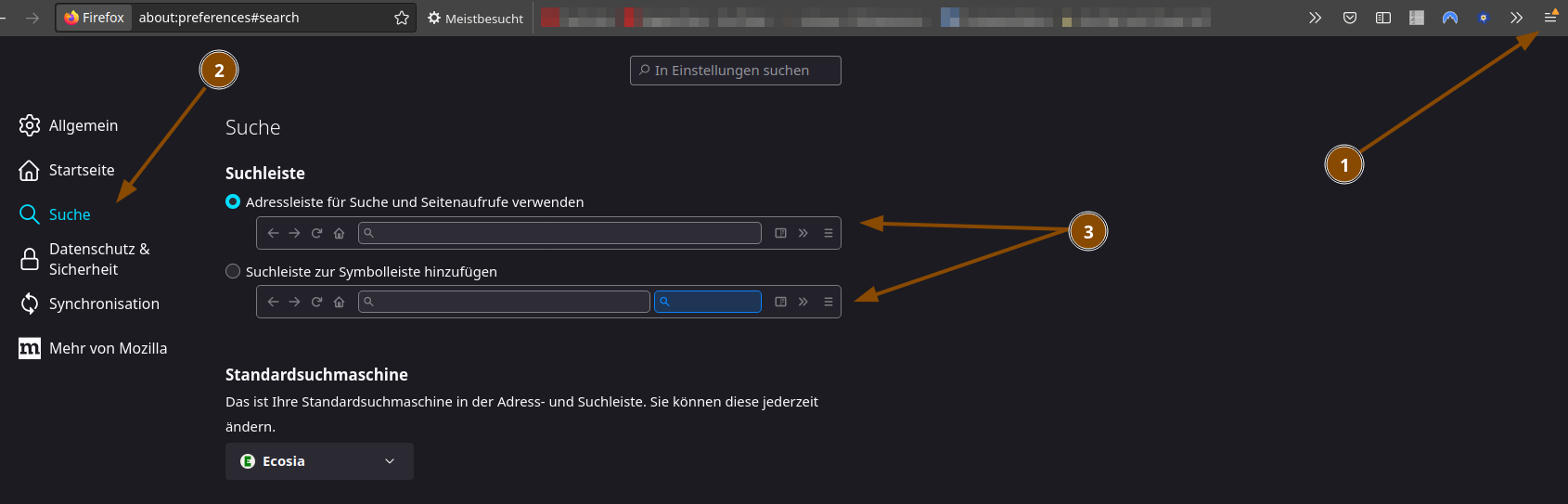This screenshot has width=1568, height=504.
Task: Click the 'Standardsuchmaschine' heading
Action: click(316, 374)
